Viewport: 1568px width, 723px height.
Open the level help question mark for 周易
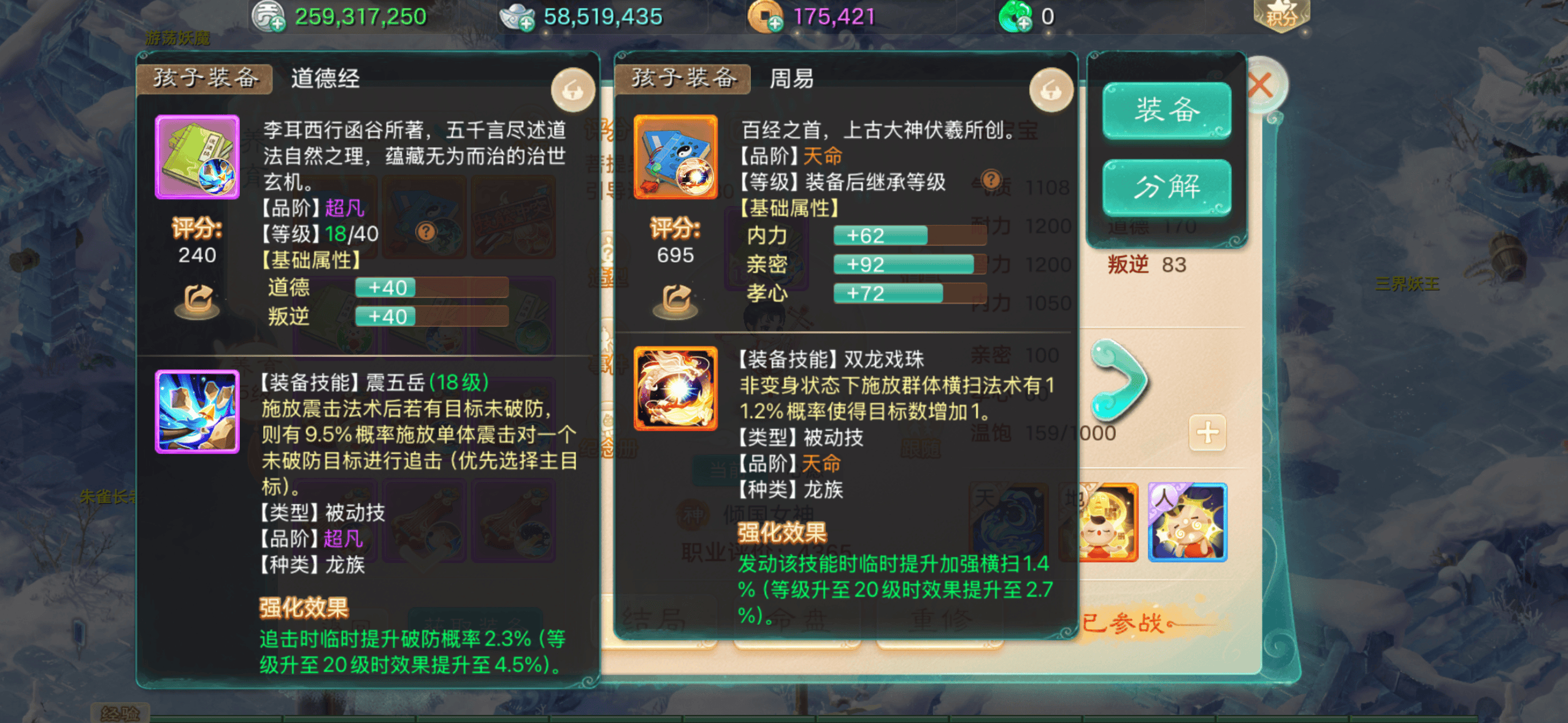991,180
